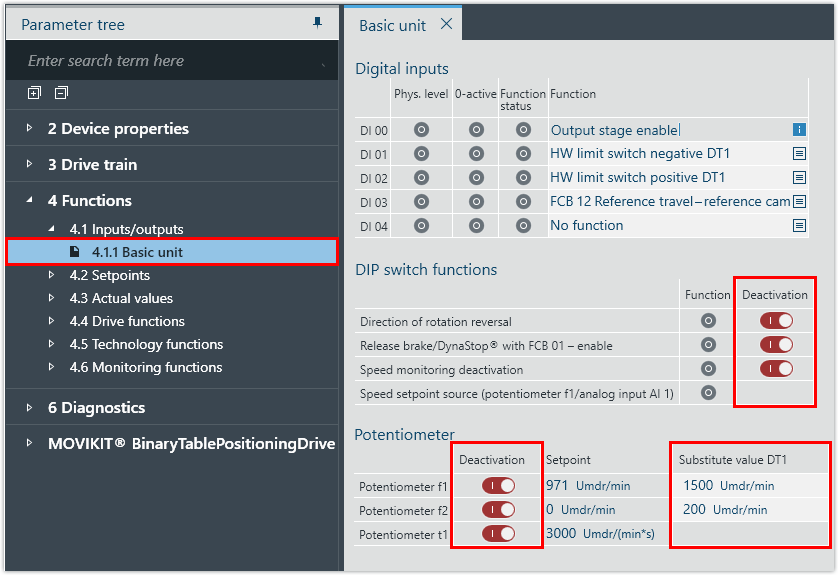
Task: Expand the 4.4 Drive functions node
Action: pos(52,321)
